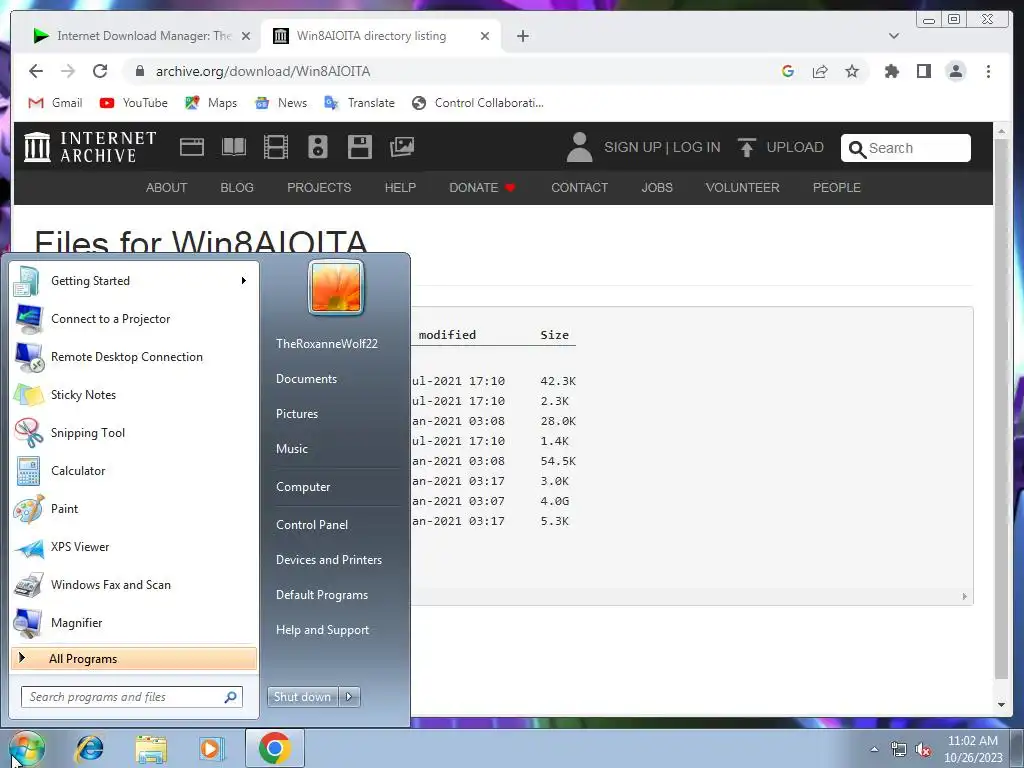Screen dimensions: 1024x768
Task: Open Getting Started in Start menu
Action: [134, 281]
